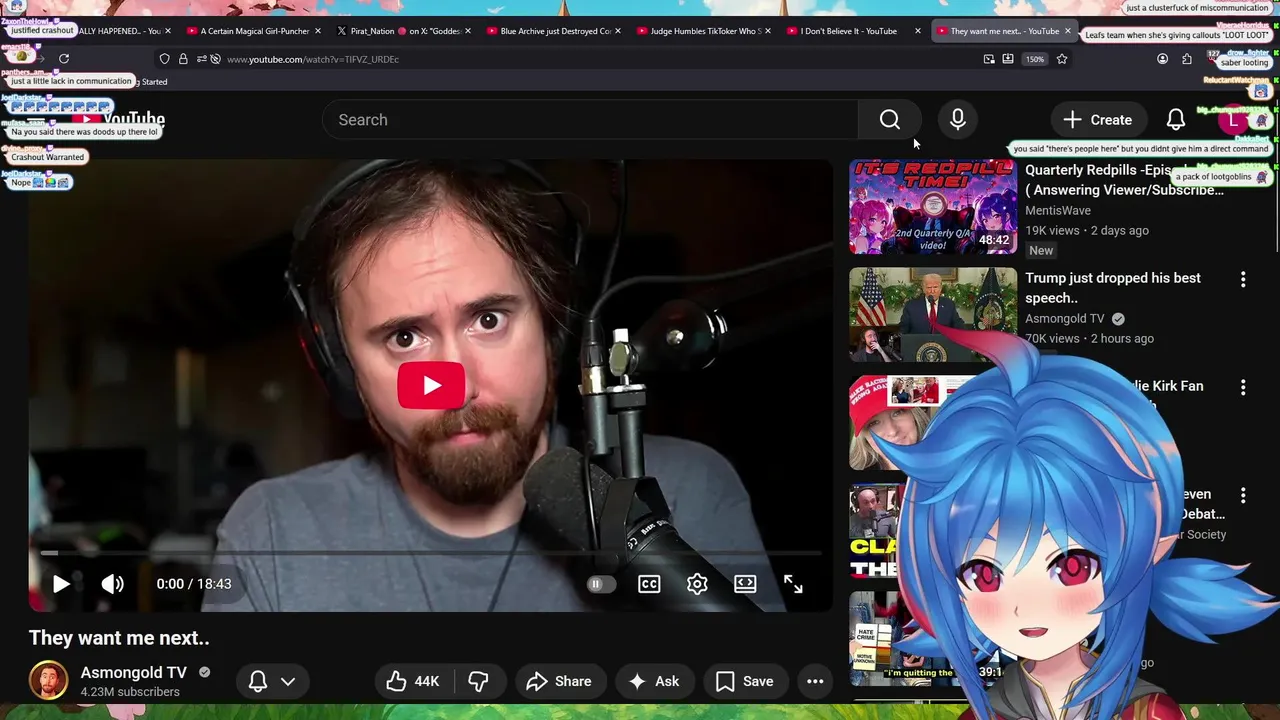Click the 4.23M subscribers text

[130, 692]
